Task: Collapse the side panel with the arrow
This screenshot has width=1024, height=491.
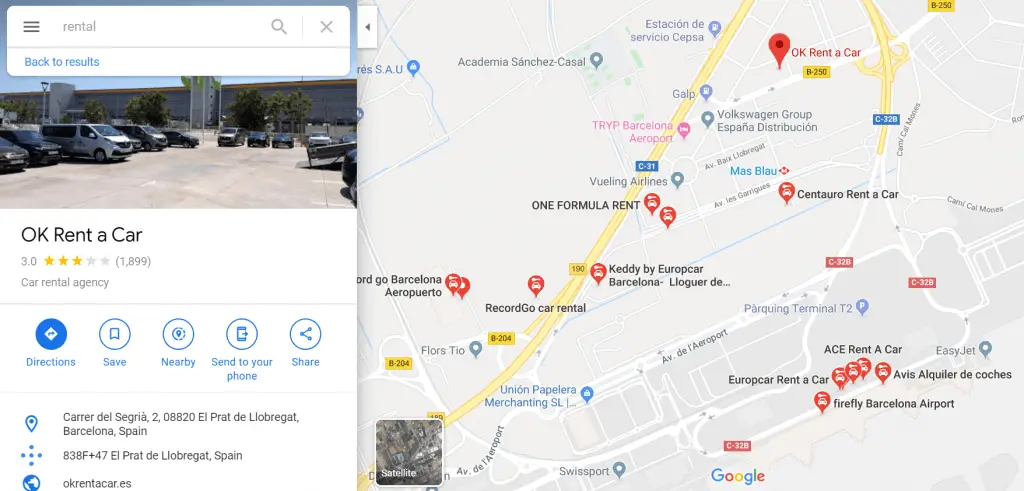Action: point(367,27)
